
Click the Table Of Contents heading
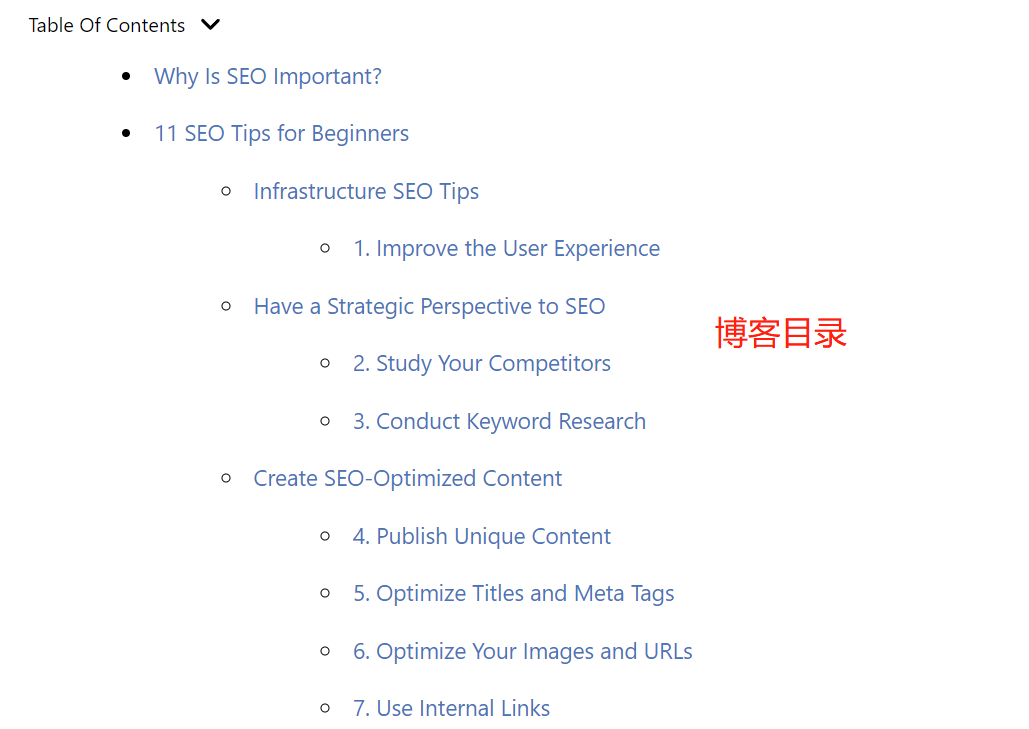pyautogui.click(x=107, y=25)
